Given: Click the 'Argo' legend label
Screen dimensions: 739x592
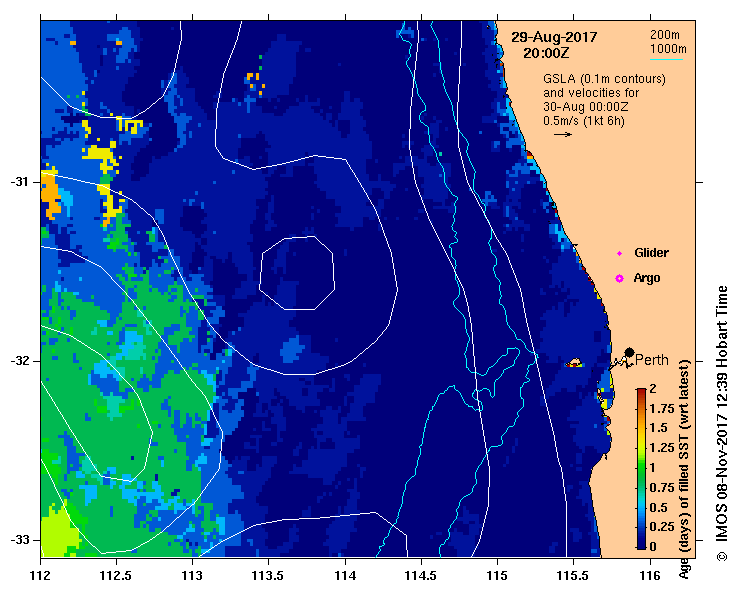Looking at the screenshot, I should [647, 278].
